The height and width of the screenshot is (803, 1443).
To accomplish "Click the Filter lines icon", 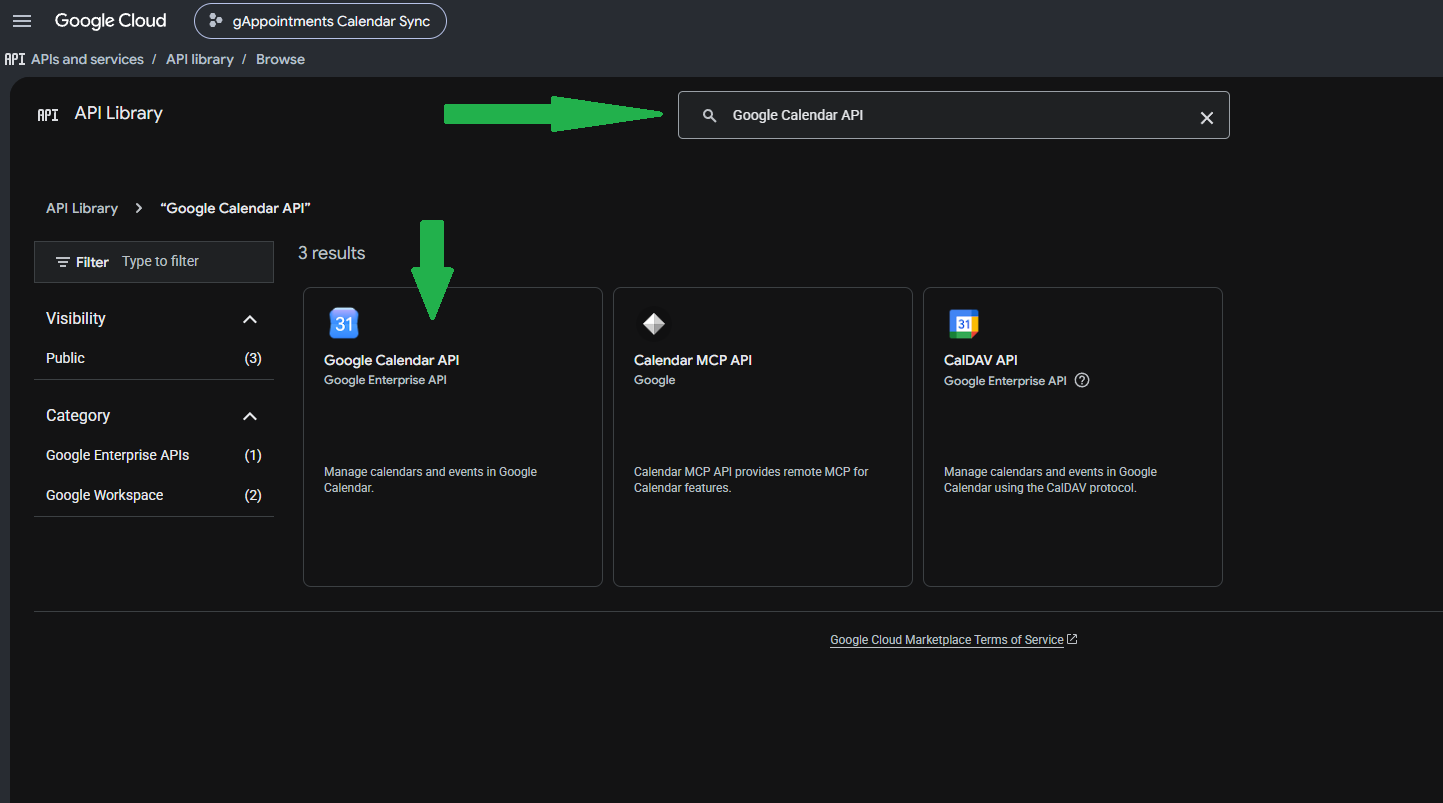I will 63,262.
